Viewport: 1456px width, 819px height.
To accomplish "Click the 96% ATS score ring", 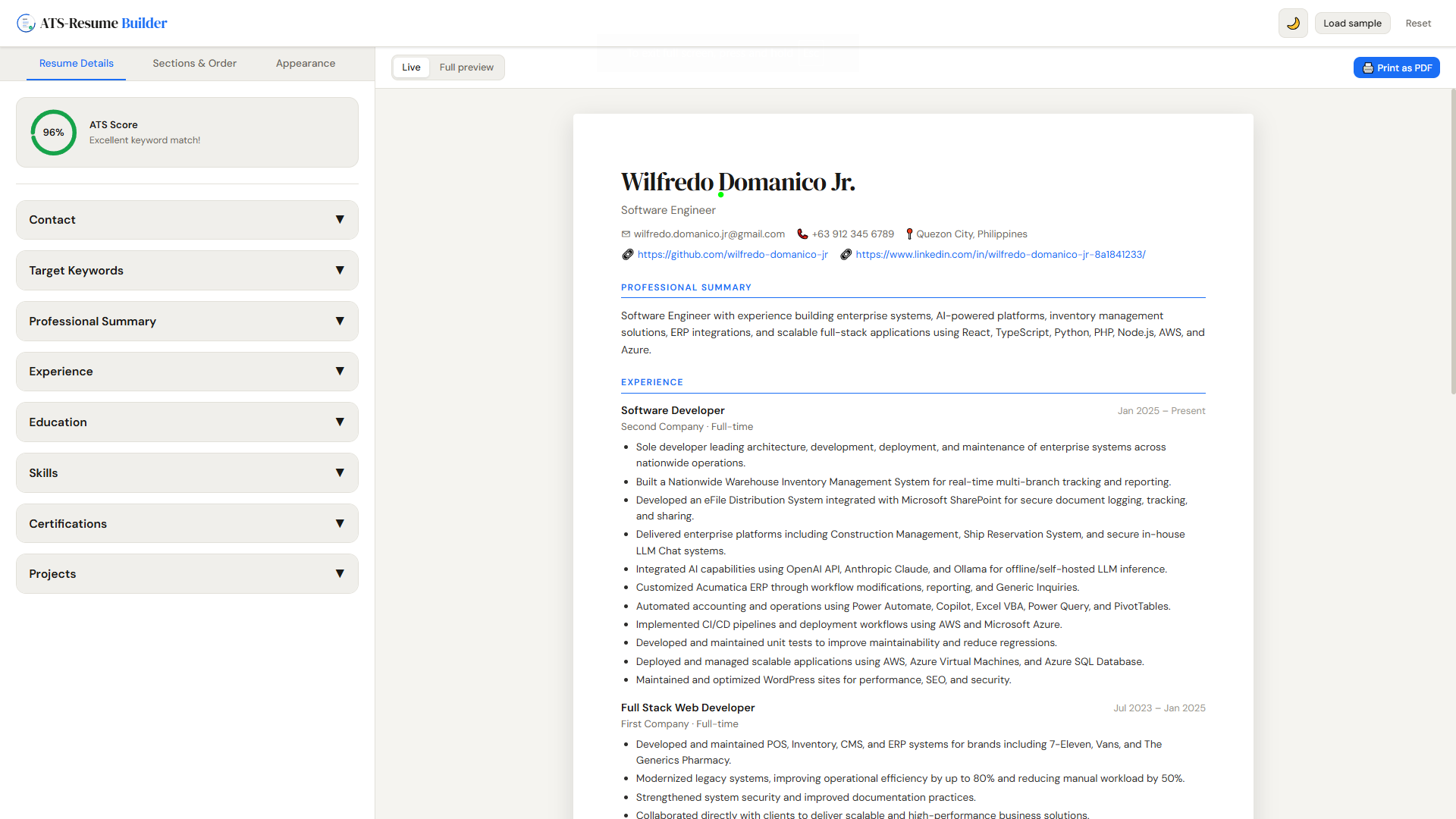I will pyautogui.click(x=53, y=133).
